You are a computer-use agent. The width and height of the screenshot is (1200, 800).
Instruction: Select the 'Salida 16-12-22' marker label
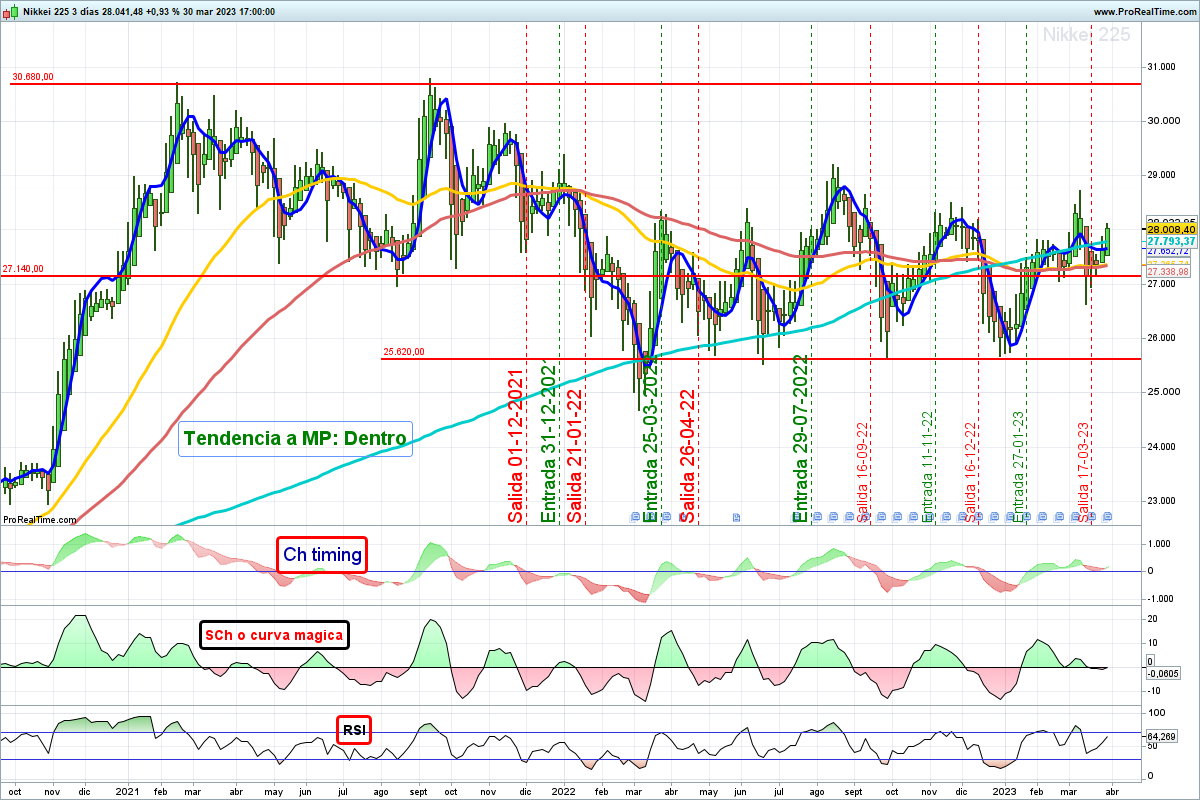[x=970, y=471]
